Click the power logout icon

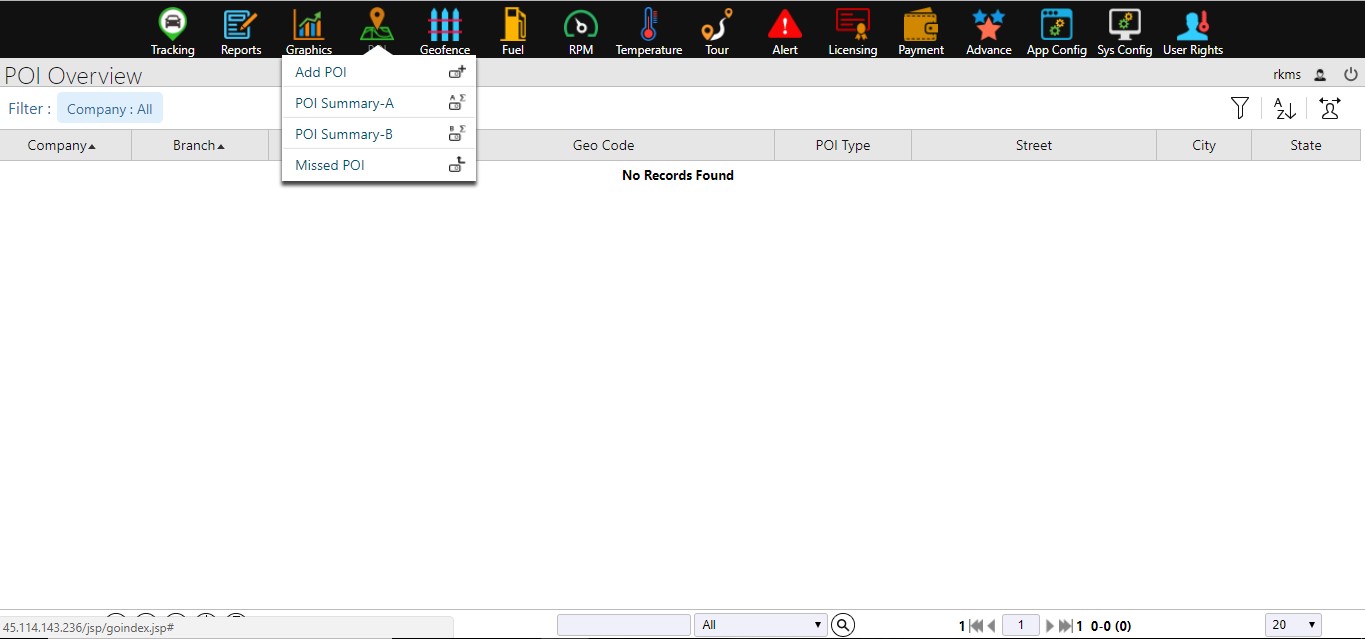point(1351,74)
